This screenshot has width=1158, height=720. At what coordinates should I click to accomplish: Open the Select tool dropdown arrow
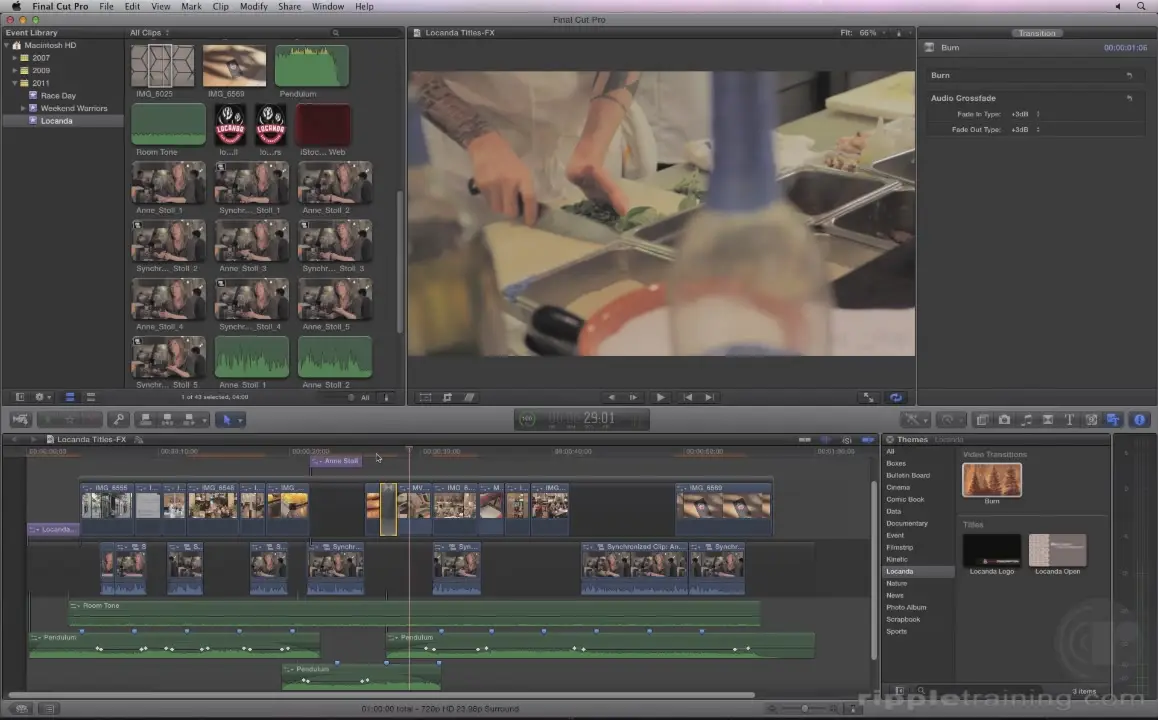point(239,420)
